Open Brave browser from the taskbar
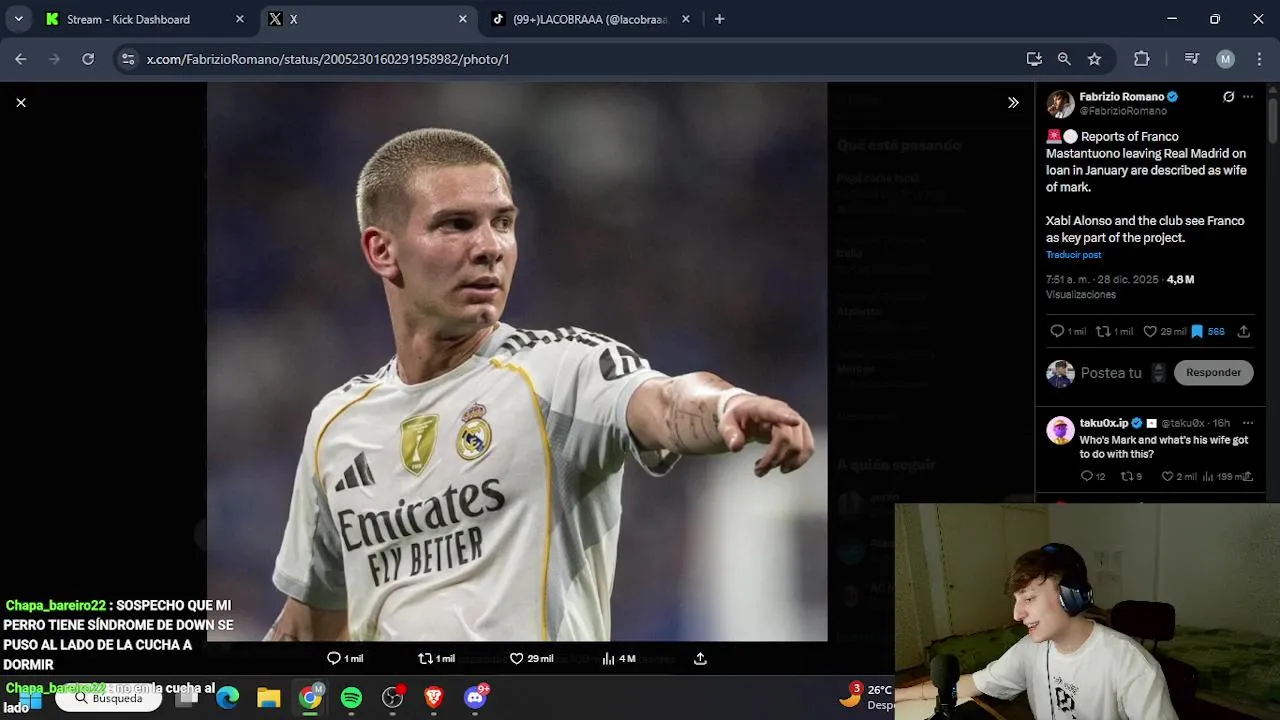This screenshot has width=1280, height=720. (433, 697)
